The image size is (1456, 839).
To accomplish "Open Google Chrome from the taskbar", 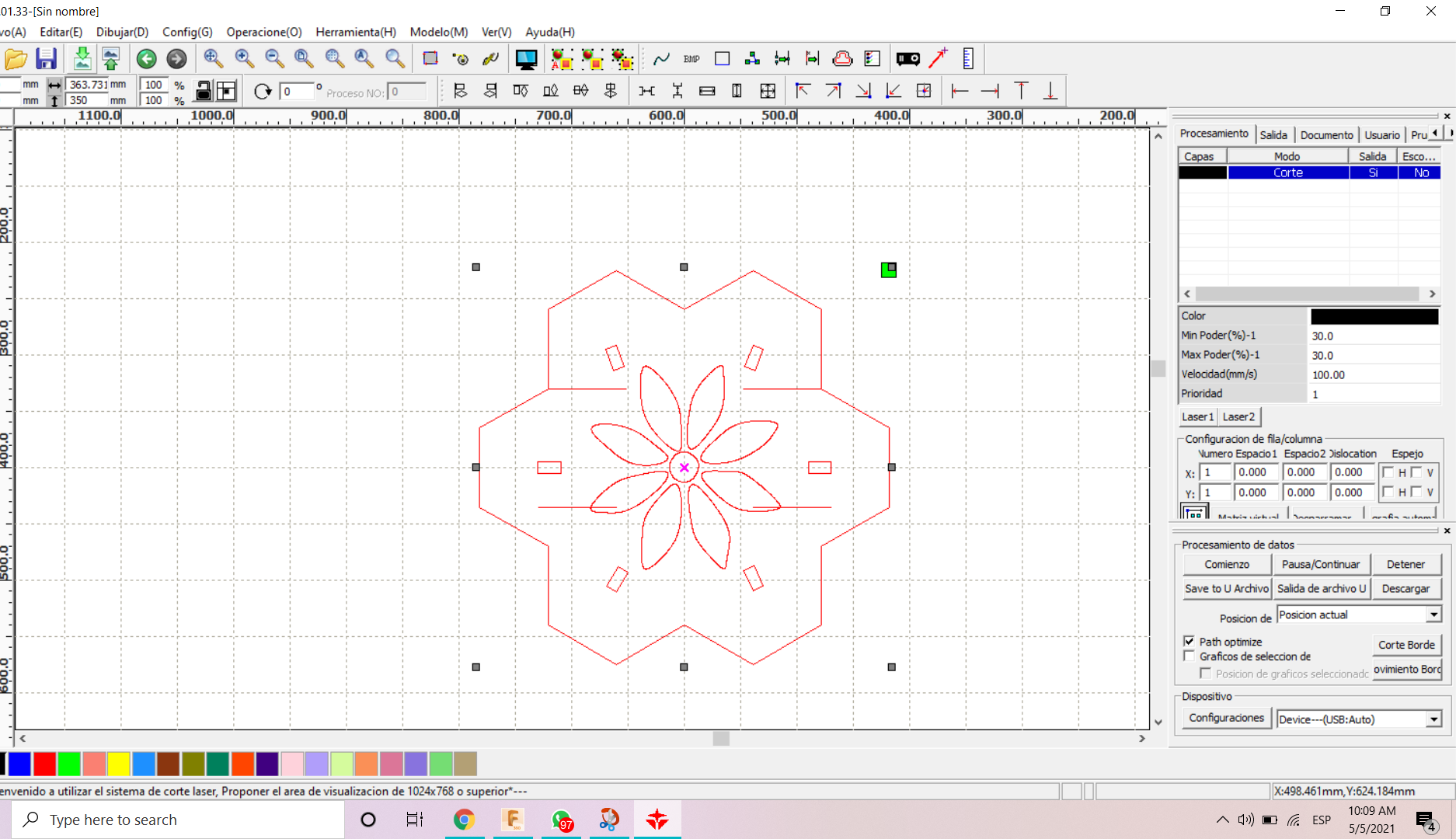I will pos(464,820).
